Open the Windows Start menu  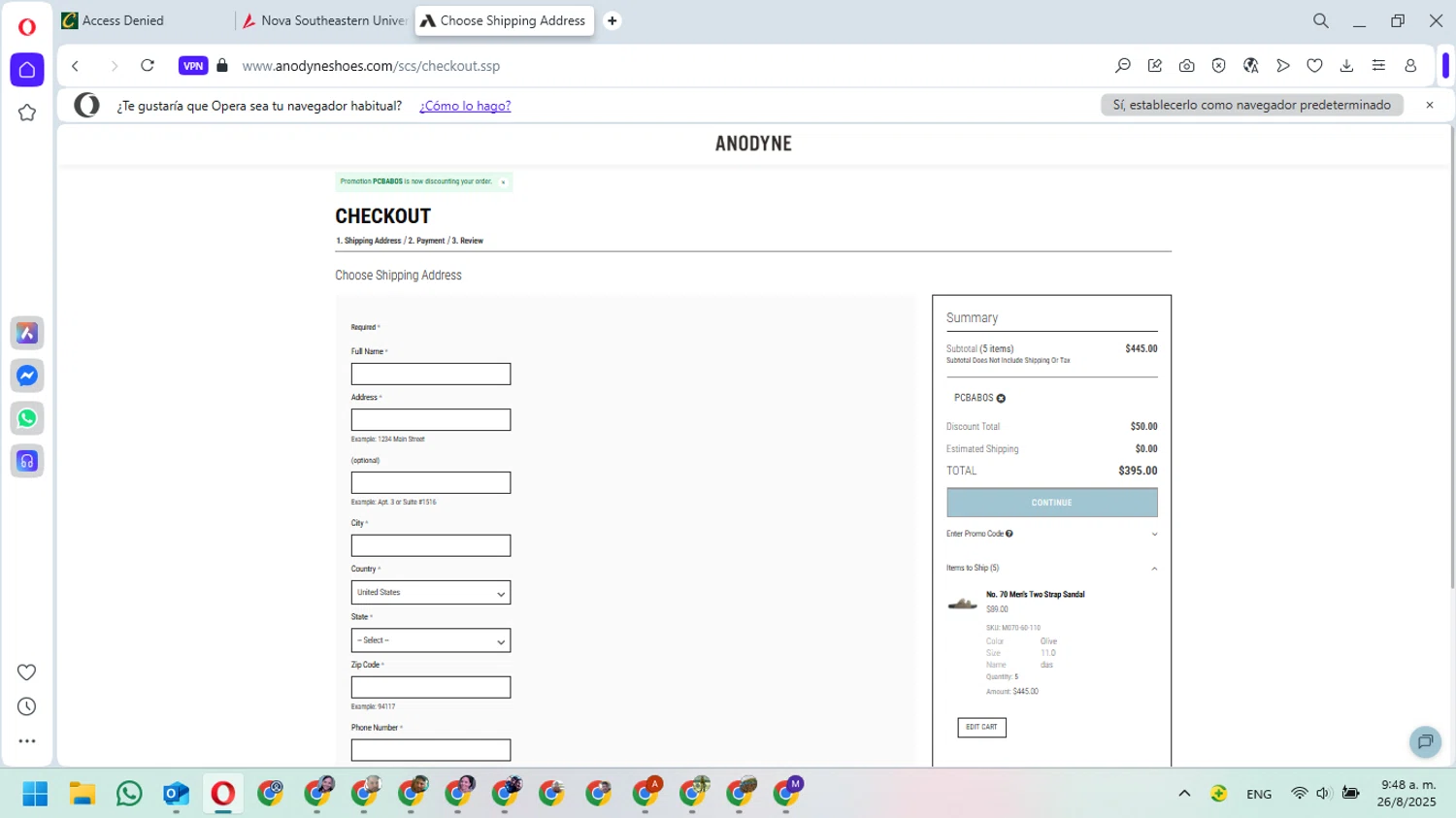(35, 794)
